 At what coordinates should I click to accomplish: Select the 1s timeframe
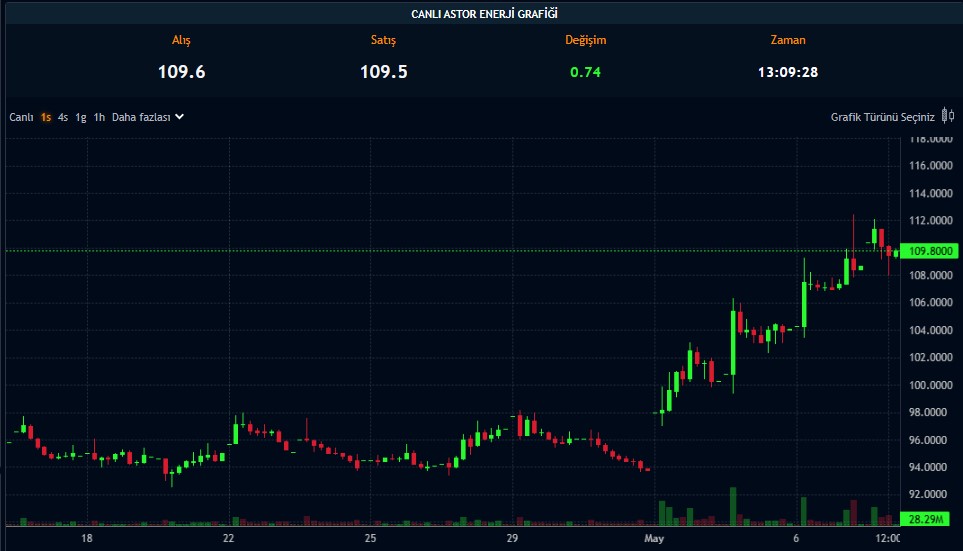[46, 117]
